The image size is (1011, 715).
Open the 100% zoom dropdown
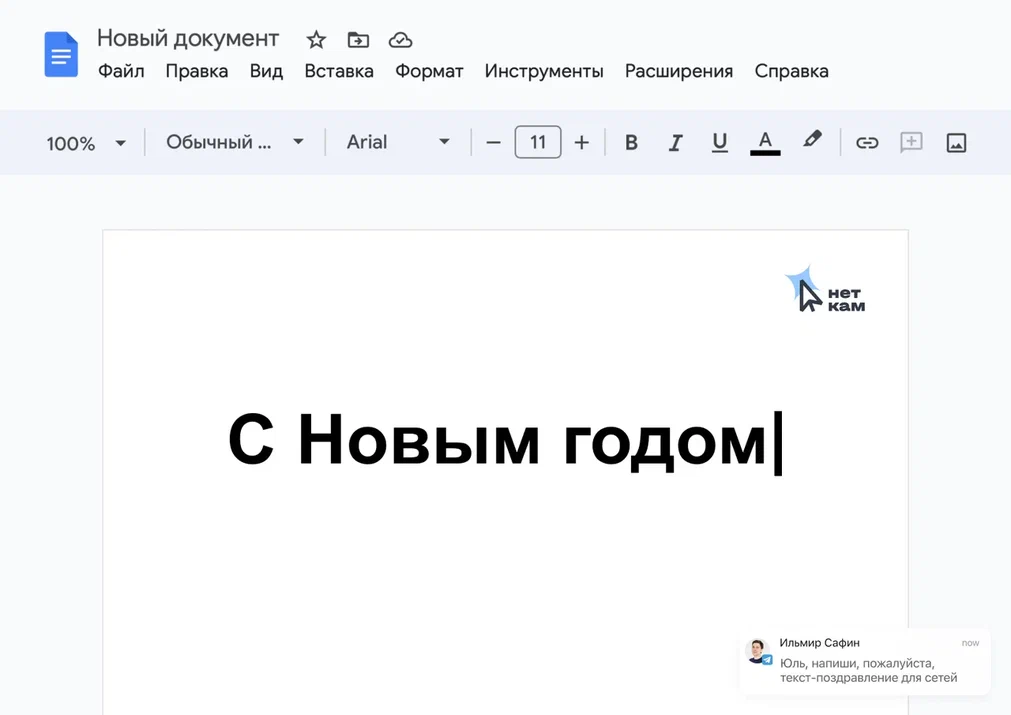pos(86,143)
